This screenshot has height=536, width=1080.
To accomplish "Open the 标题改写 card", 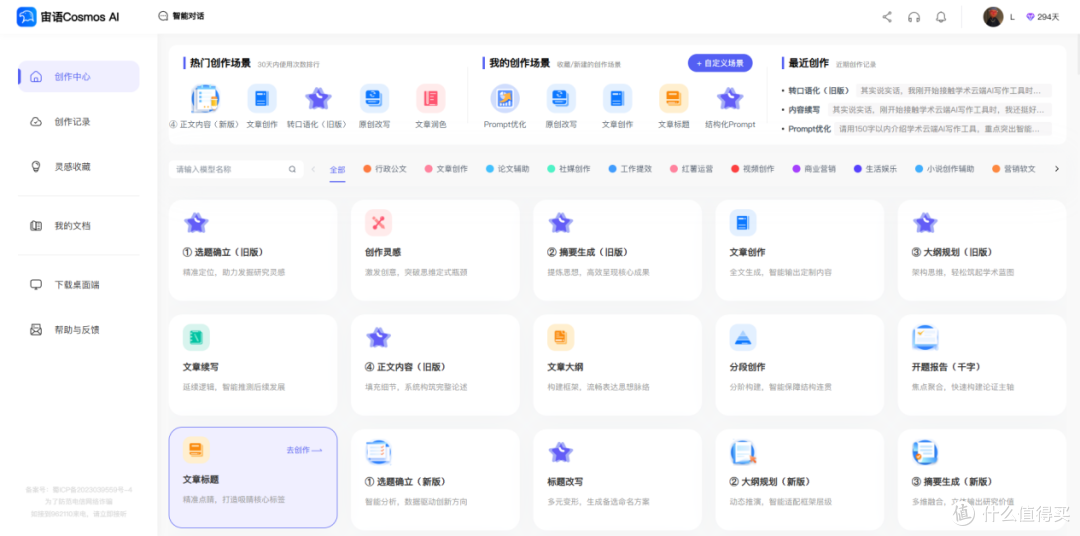I will [x=617, y=480].
